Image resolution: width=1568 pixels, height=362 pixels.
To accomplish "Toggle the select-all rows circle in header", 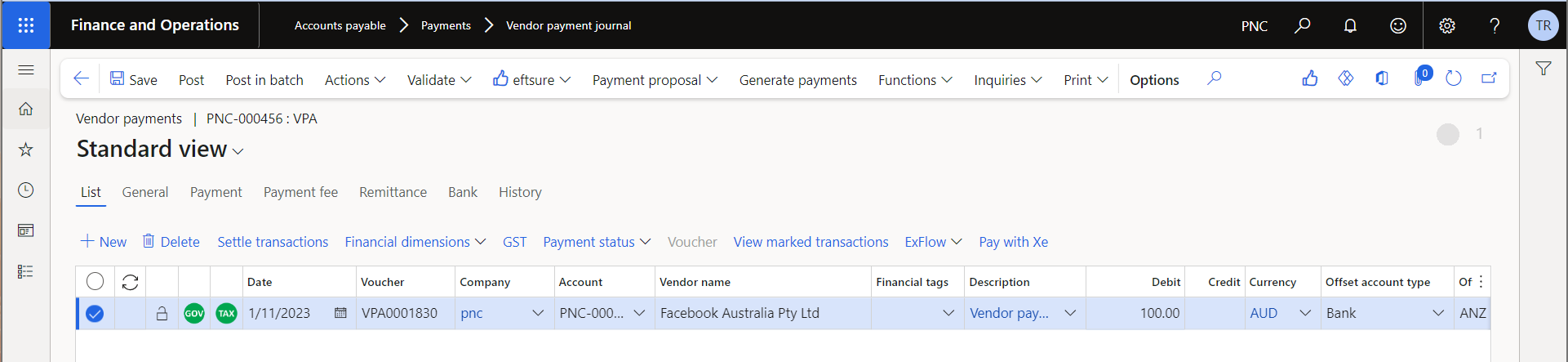I will click(95, 282).
